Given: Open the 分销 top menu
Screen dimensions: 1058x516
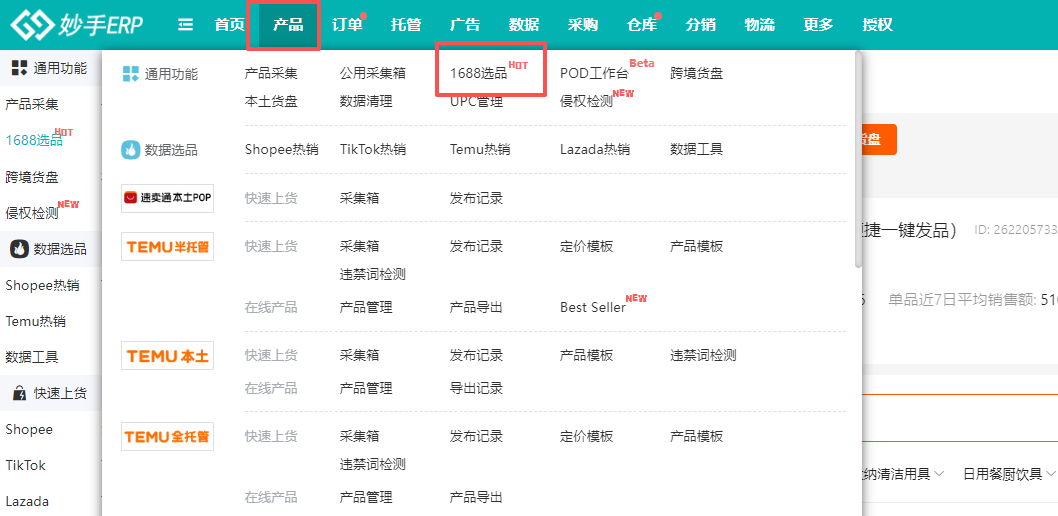Looking at the screenshot, I should coord(700,25).
